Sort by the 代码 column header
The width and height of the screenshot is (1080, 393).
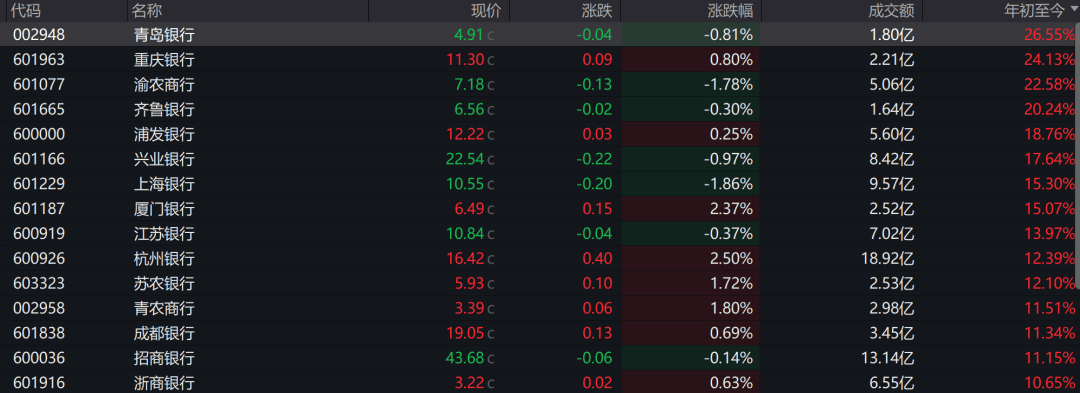(x=25, y=10)
